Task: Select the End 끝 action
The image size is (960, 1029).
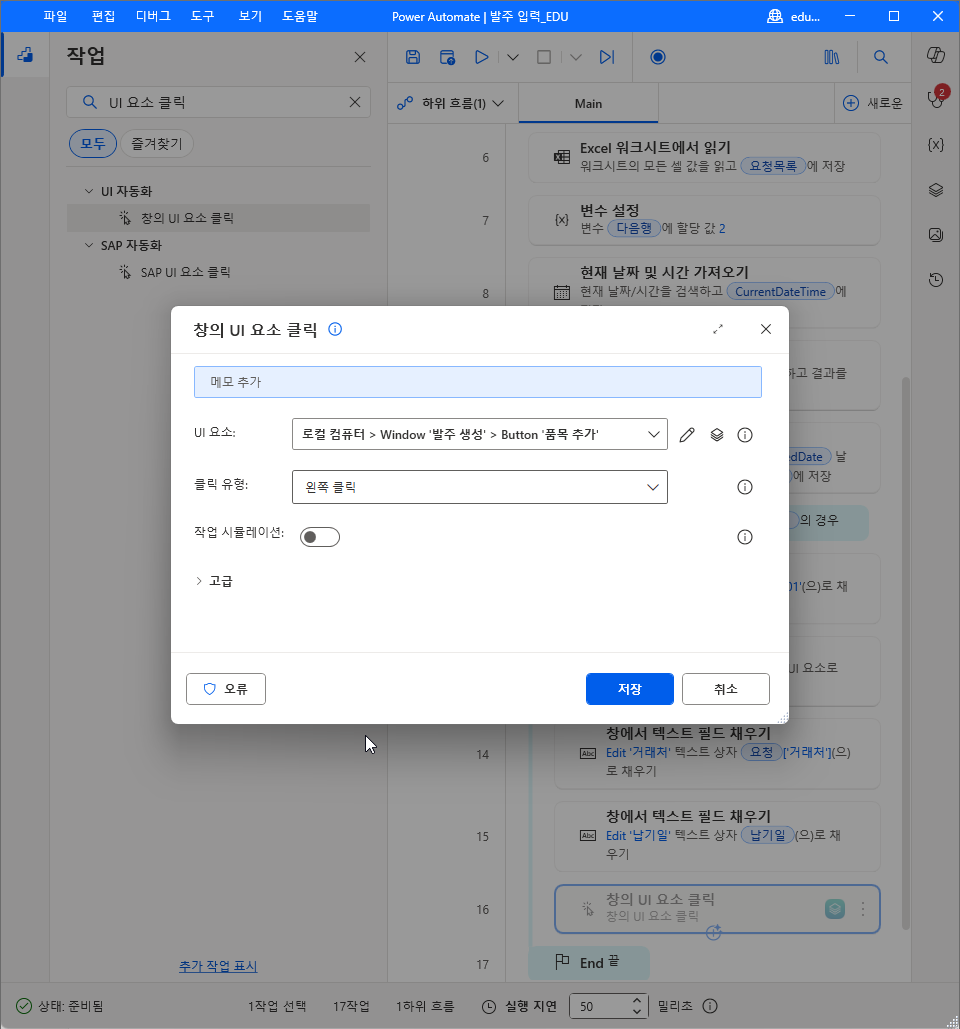Action: click(589, 963)
